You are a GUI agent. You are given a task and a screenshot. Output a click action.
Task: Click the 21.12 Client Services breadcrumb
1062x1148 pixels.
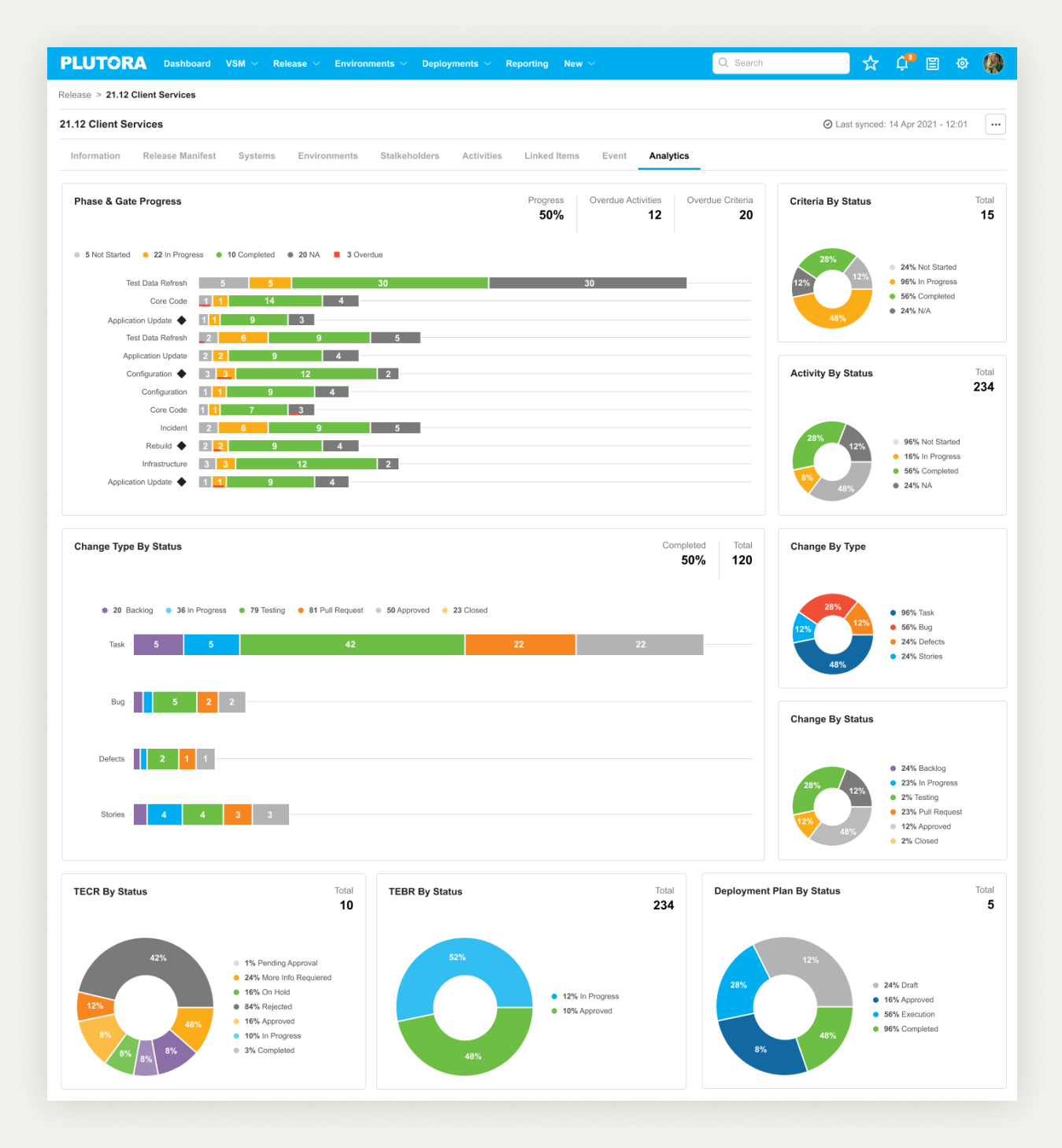point(150,94)
